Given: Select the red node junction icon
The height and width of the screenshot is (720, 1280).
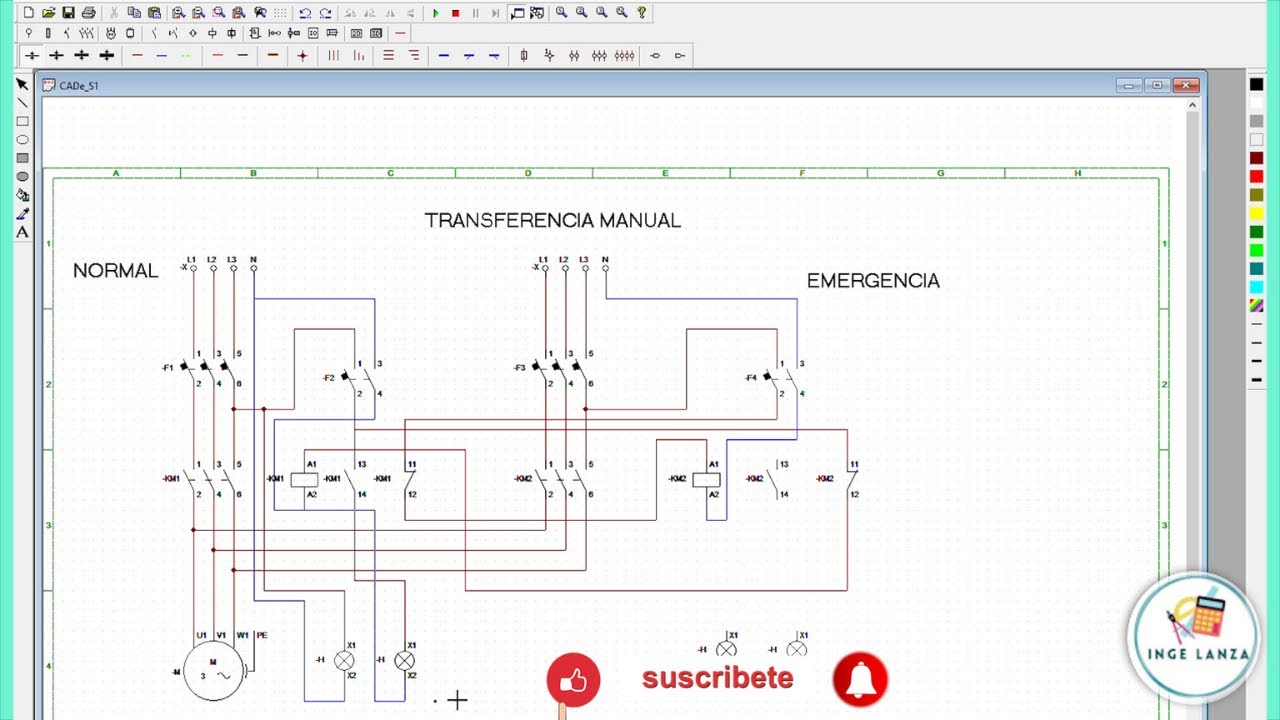Looking at the screenshot, I should tap(302, 56).
